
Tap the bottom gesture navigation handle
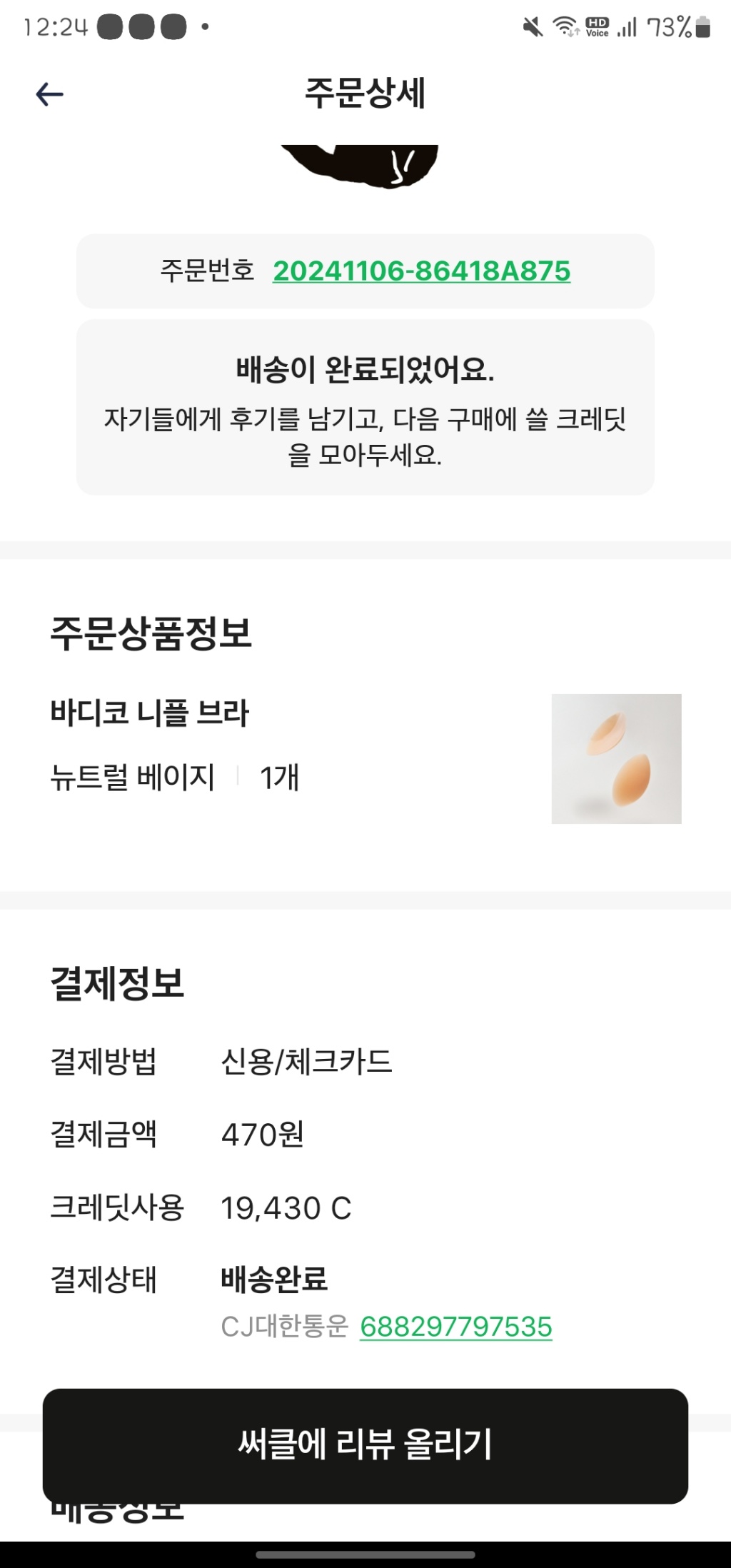[365, 1554]
